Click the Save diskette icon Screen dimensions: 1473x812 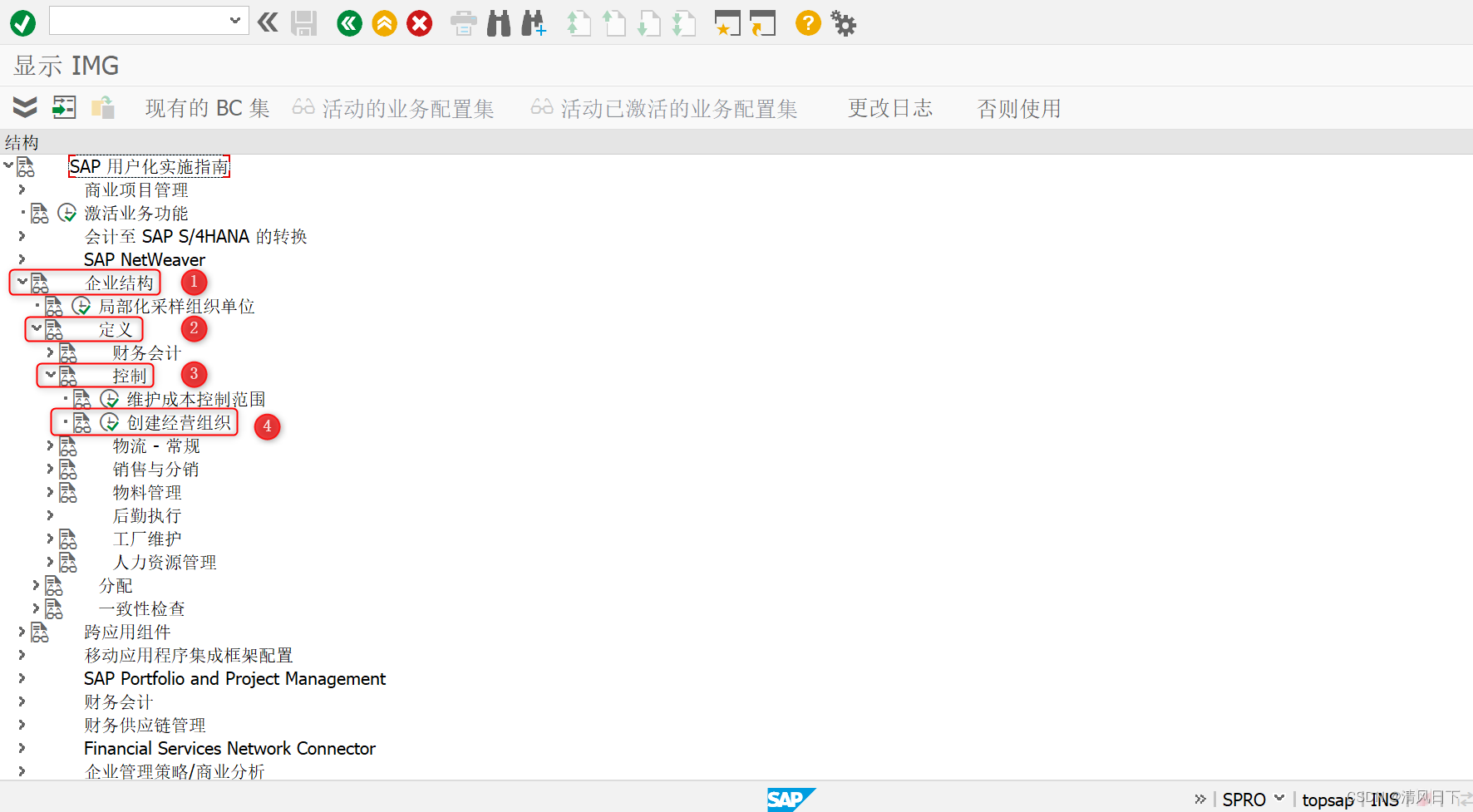pyautogui.click(x=304, y=23)
